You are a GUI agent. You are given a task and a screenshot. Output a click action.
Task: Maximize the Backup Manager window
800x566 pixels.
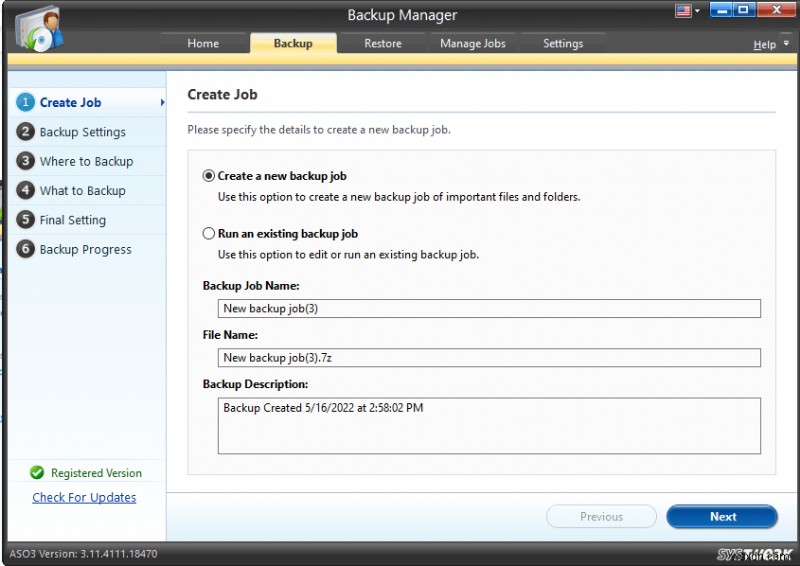[744, 10]
